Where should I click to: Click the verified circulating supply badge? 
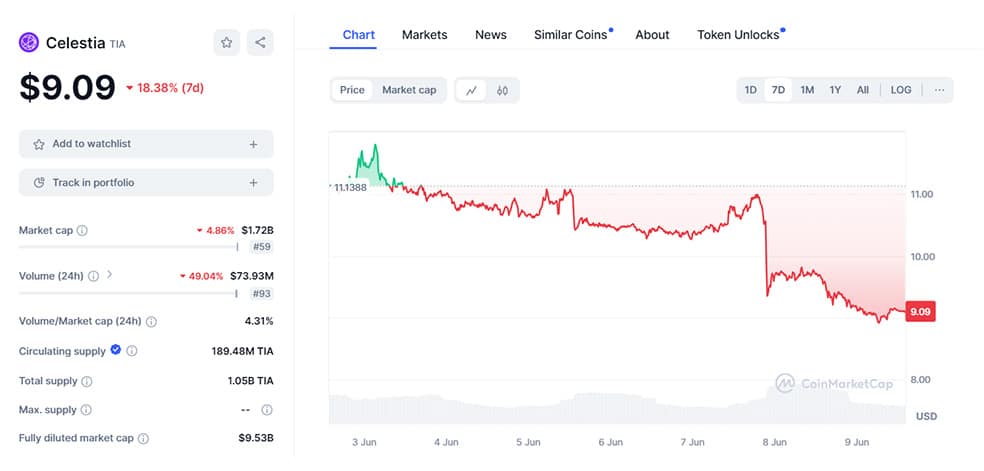pos(115,350)
